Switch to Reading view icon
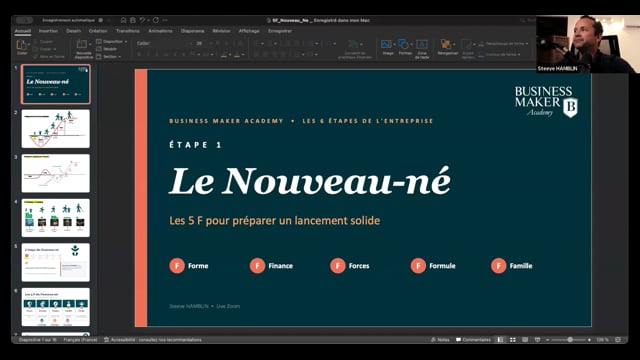The image size is (640, 360). point(525,340)
